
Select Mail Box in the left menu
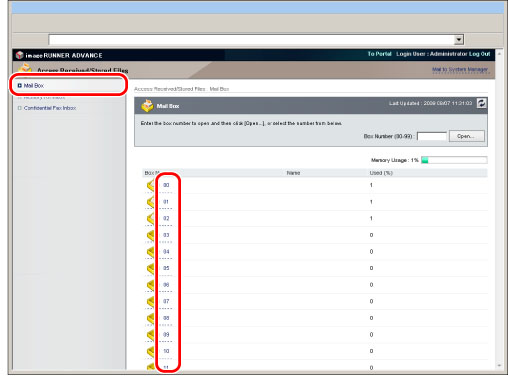pyautogui.click(x=34, y=86)
